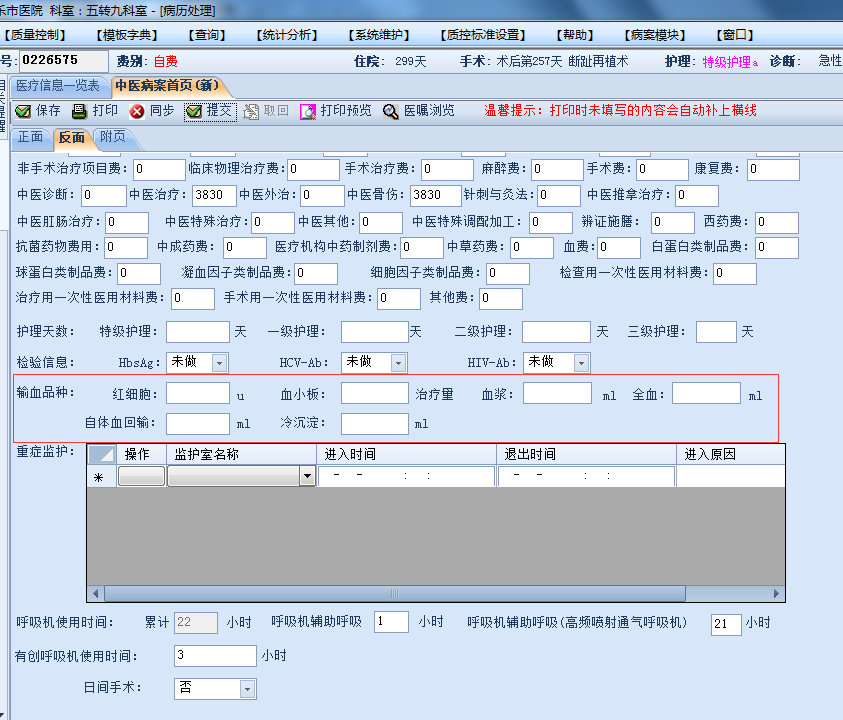Open the 质量控制 menu

coord(34,35)
